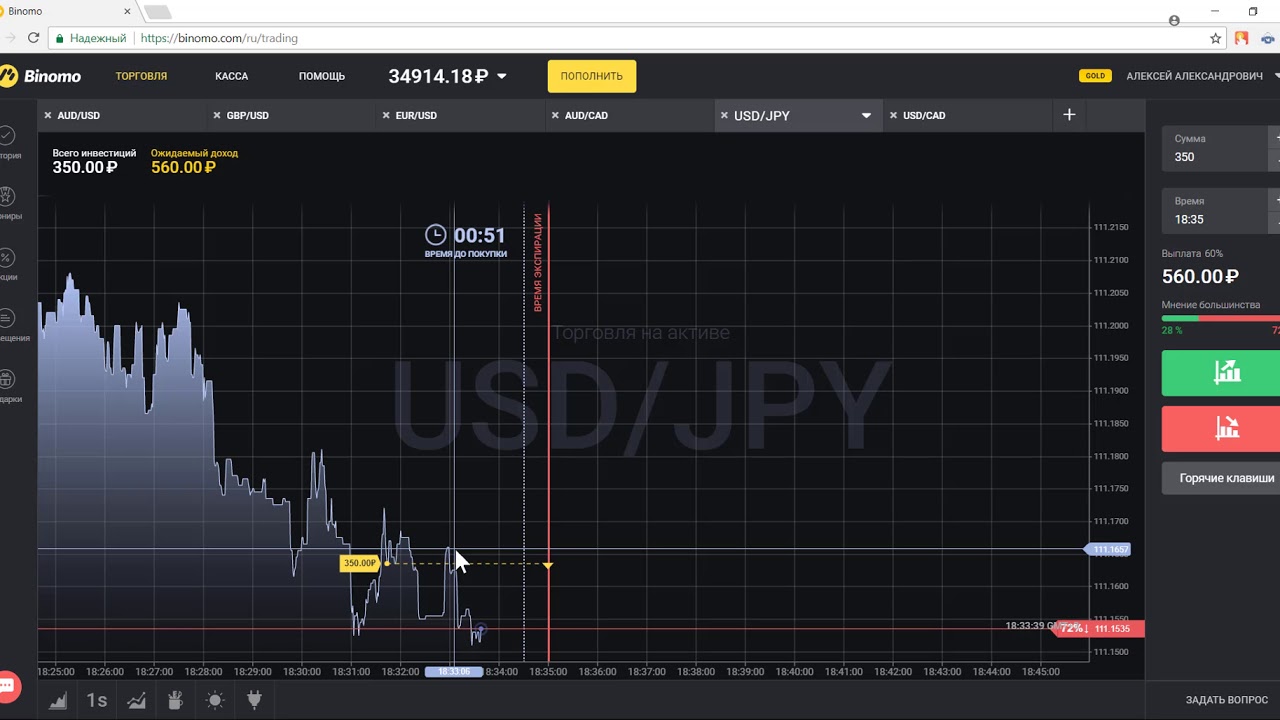This screenshot has width=1280, height=720.
Task: Click the Всего инвестиций 350.00₽ value
Action: [x=85, y=167]
